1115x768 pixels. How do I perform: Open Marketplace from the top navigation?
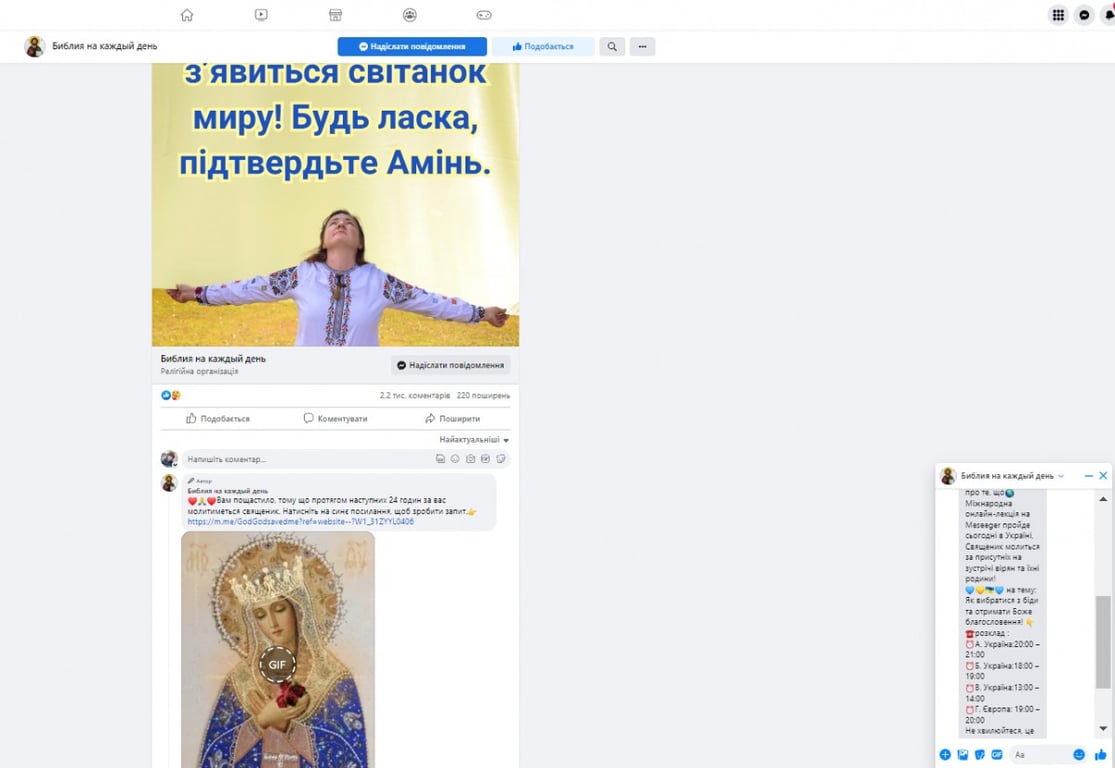point(334,15)
